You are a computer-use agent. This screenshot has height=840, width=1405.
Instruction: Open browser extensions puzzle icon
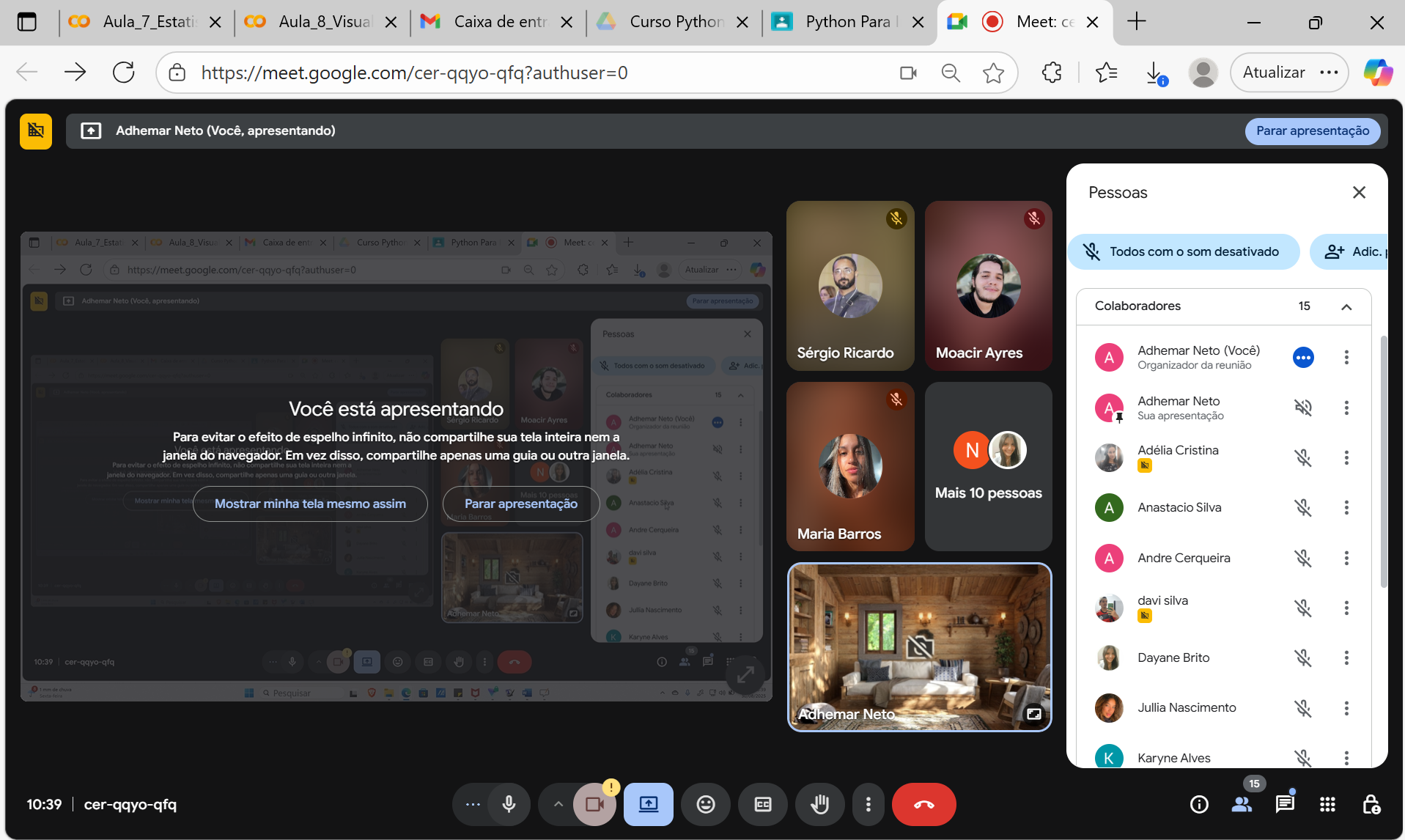point(1052,73)
